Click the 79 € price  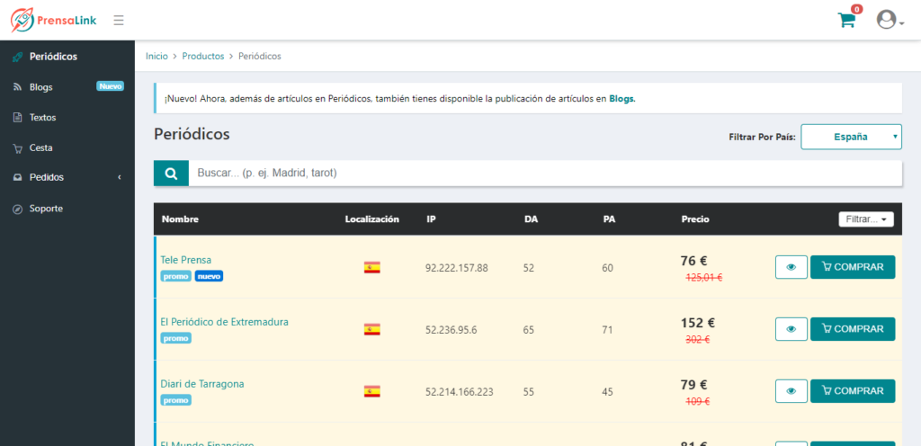pos(694,385)
